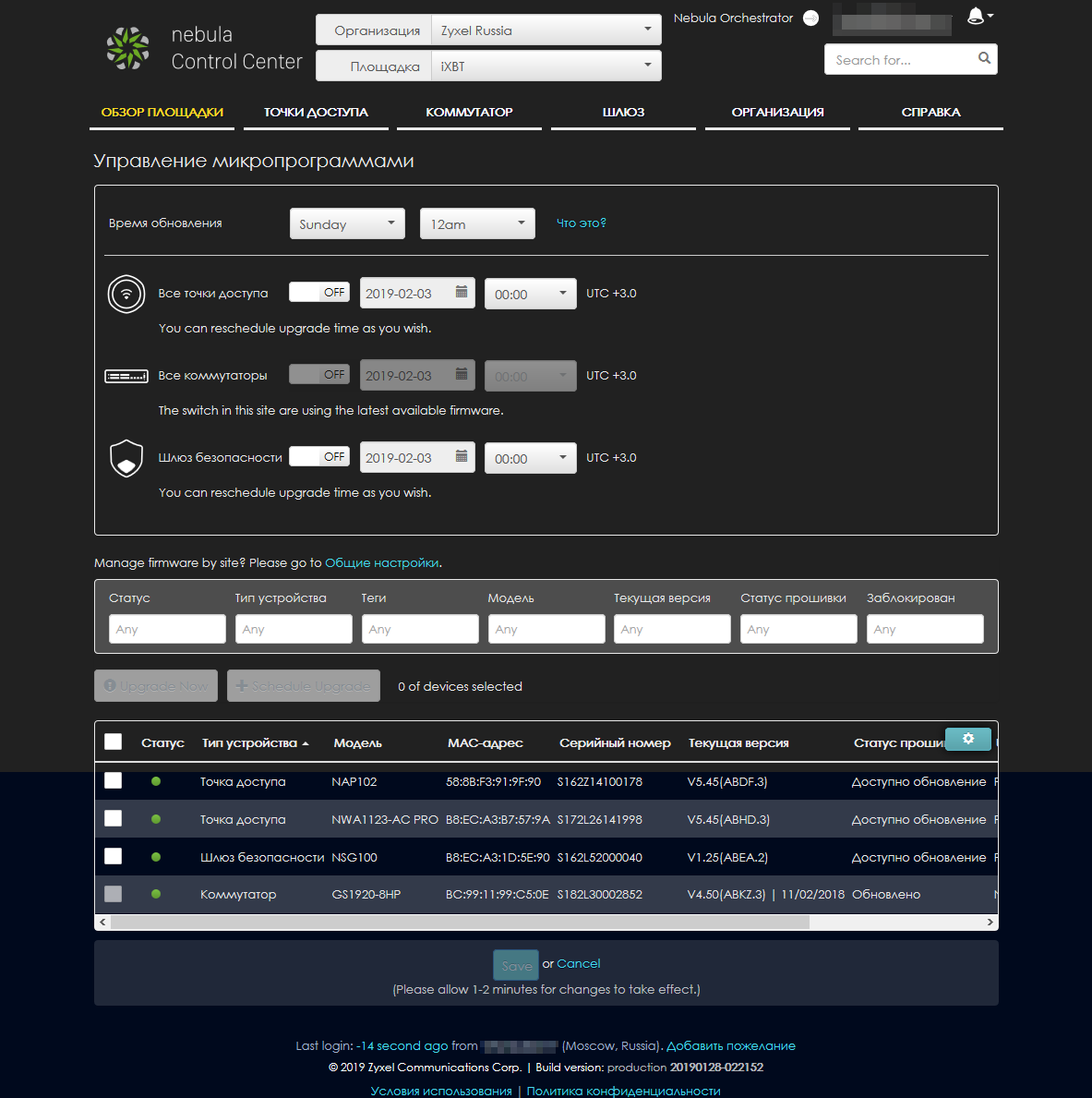The width and height of the screenshot is (1092, 1098).
Task: Open the Sunday day dropdown
Action: click(347, 224)
